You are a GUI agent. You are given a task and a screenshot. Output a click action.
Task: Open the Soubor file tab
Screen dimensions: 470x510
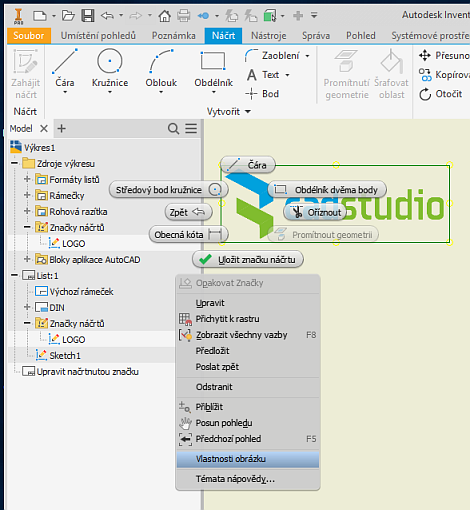point(29,36)
